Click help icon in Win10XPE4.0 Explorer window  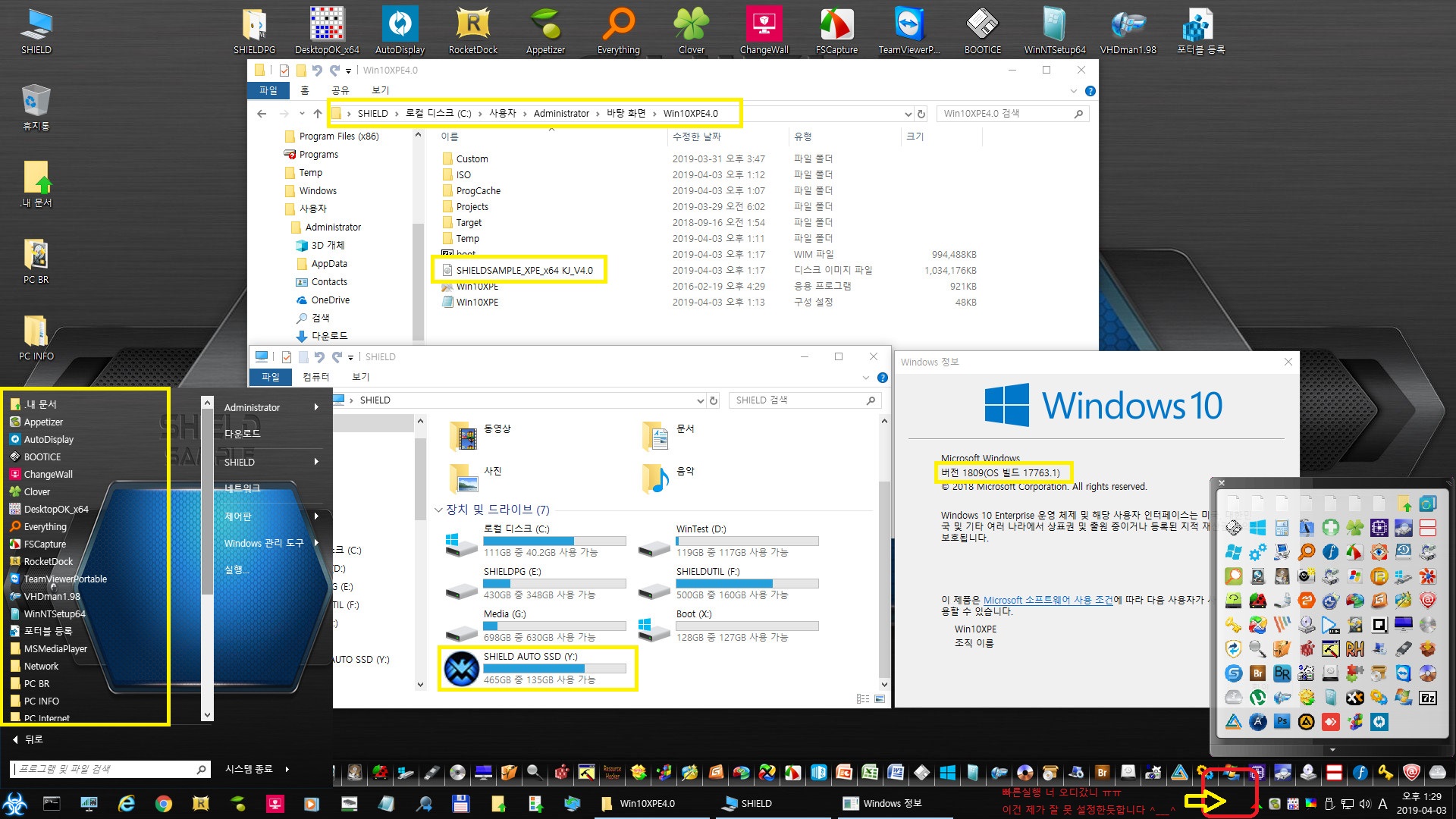(x=1090, y=91)
